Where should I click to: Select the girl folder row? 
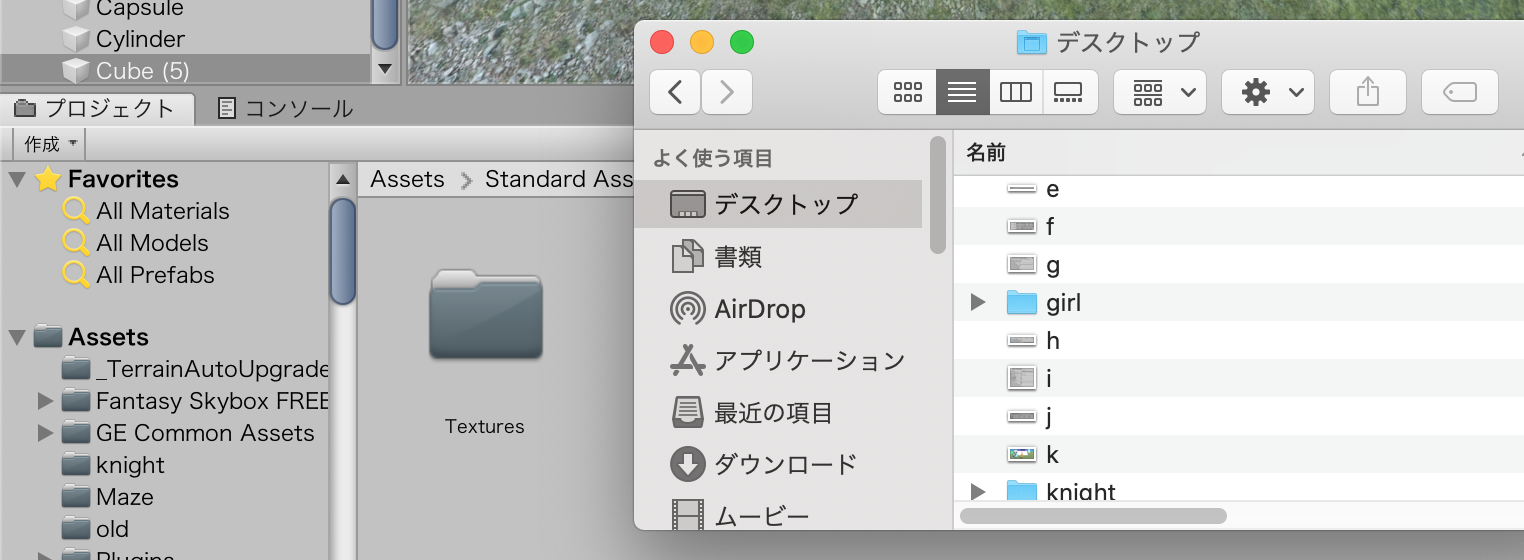pyautogui.click(x=1239, y=303)
